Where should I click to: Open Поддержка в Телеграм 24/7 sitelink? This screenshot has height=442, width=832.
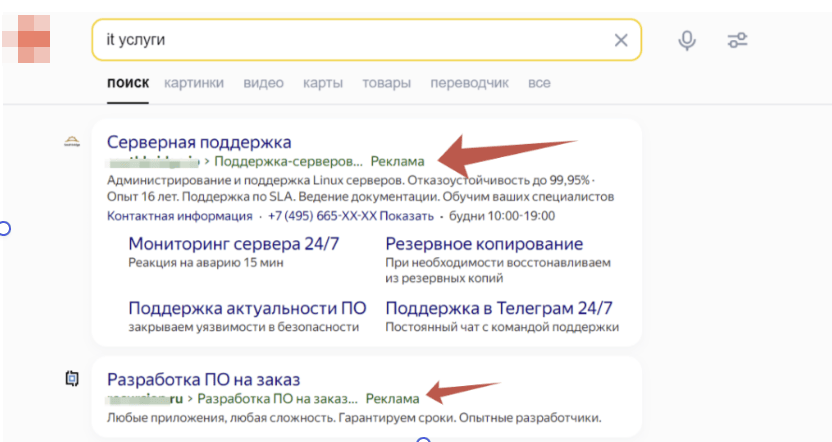coord(499,308)
